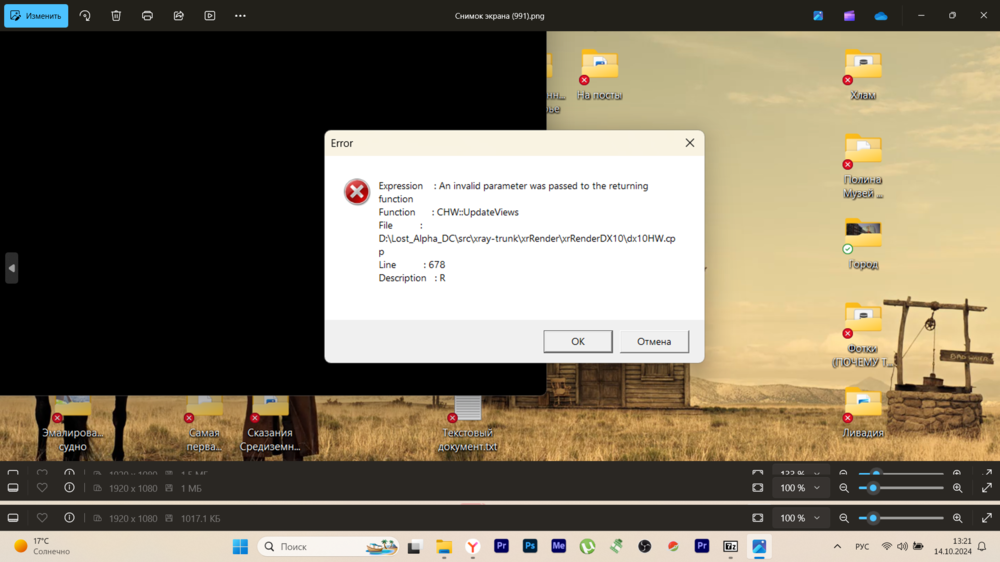Viewport: 1000px width, 562px height.
Task: Toggle full screen using the bottommost expand arrows icon
Action: (x=987, y=518)
